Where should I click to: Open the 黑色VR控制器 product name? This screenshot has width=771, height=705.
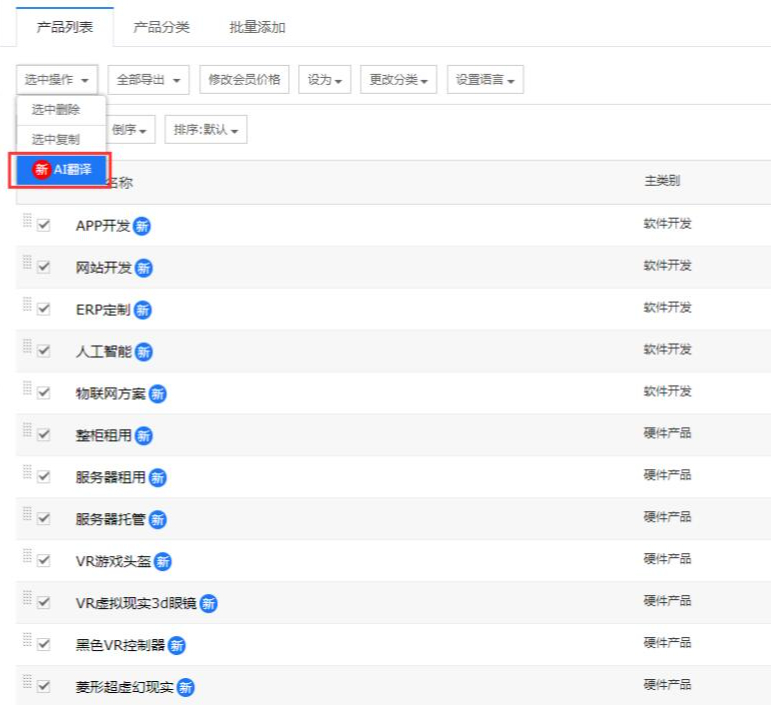coord(120,645)
